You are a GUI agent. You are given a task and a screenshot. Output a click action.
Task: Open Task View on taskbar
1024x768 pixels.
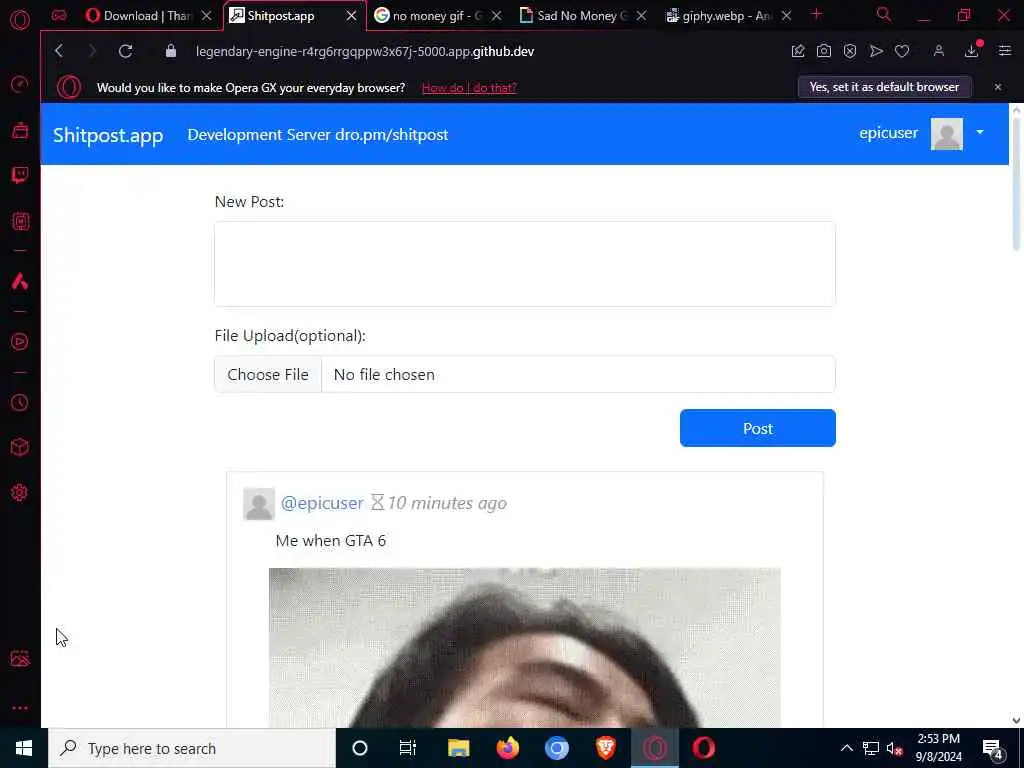tap(408, 748)
